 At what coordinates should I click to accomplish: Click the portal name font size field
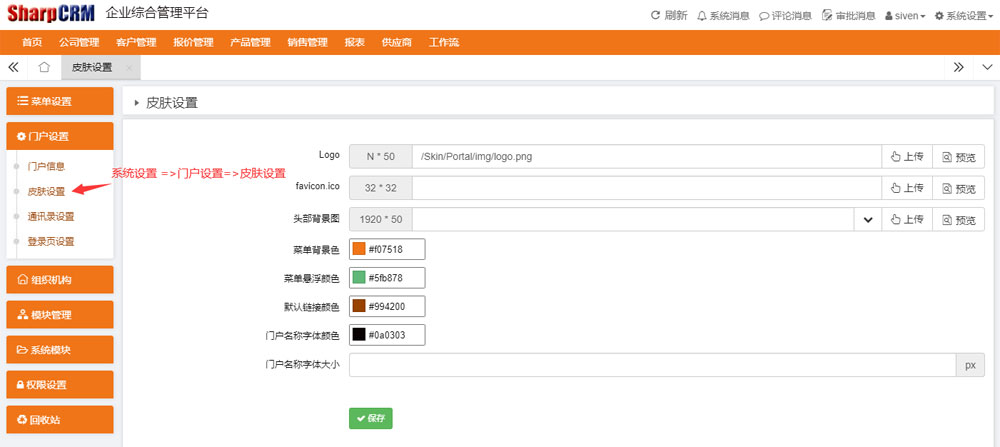click(x=652, y=365)
